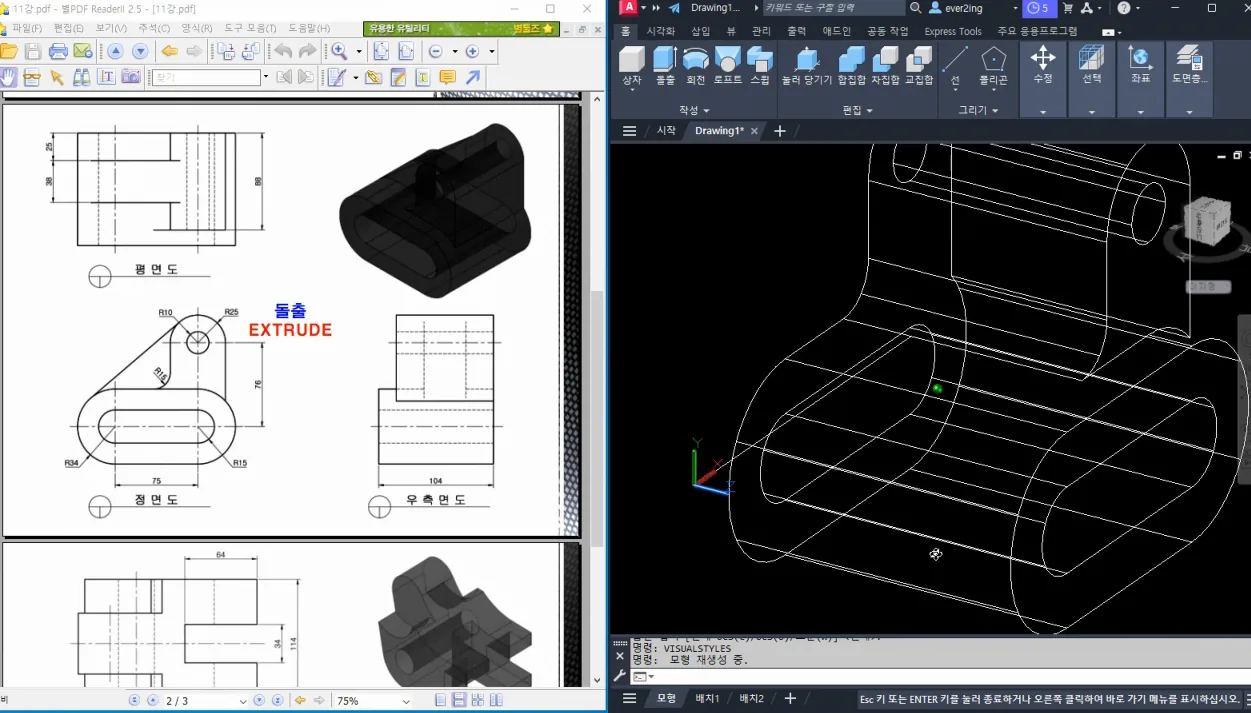This screenshot has width=1251, height=713.
Task: Print the PDF using the printer icon
Action: tap(58, 51)
